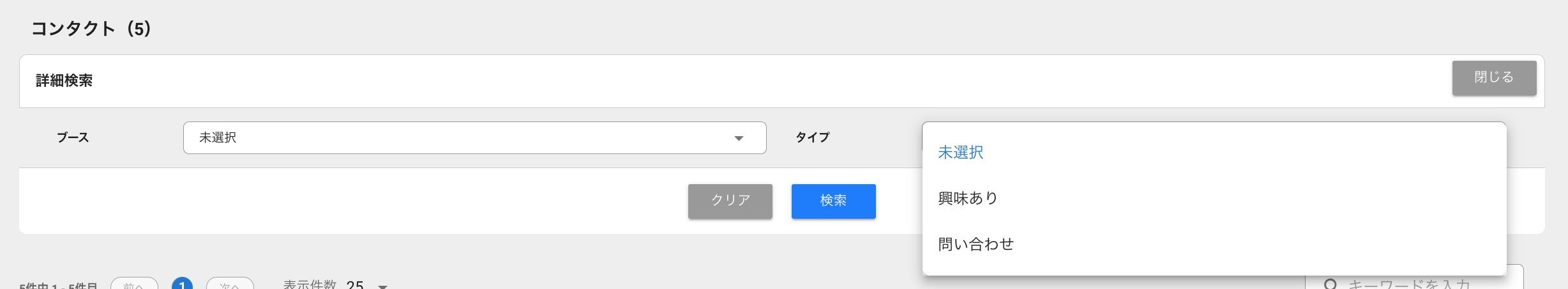1568x289 pixels.
Task: Click the ブース field label
Action: [x=73, y=137]
